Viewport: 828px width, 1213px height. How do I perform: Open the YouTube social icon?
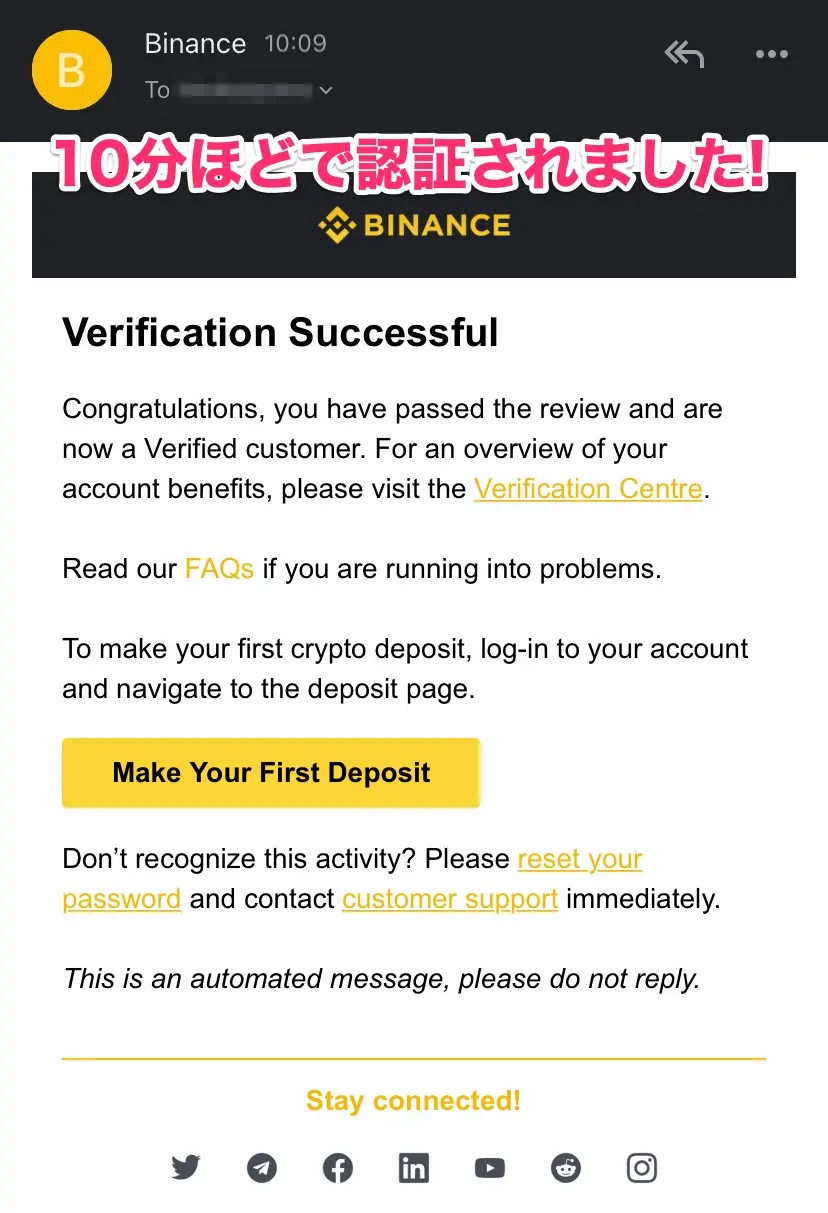point(490,1167)
